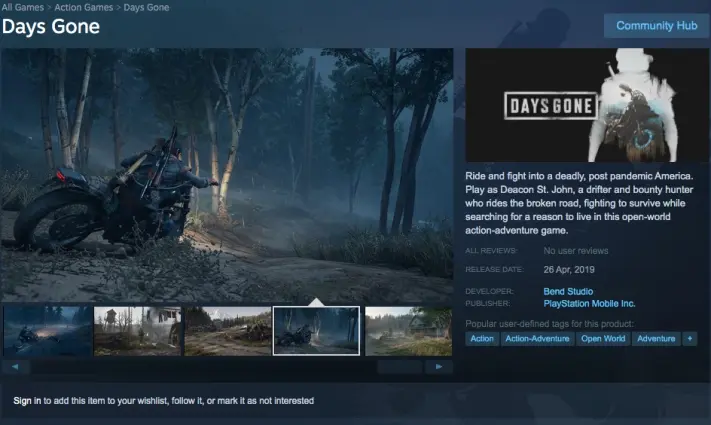Open PlayStation Mobile Inc. publisher page
Screen dimensions: 711x425
pos(589,303)
